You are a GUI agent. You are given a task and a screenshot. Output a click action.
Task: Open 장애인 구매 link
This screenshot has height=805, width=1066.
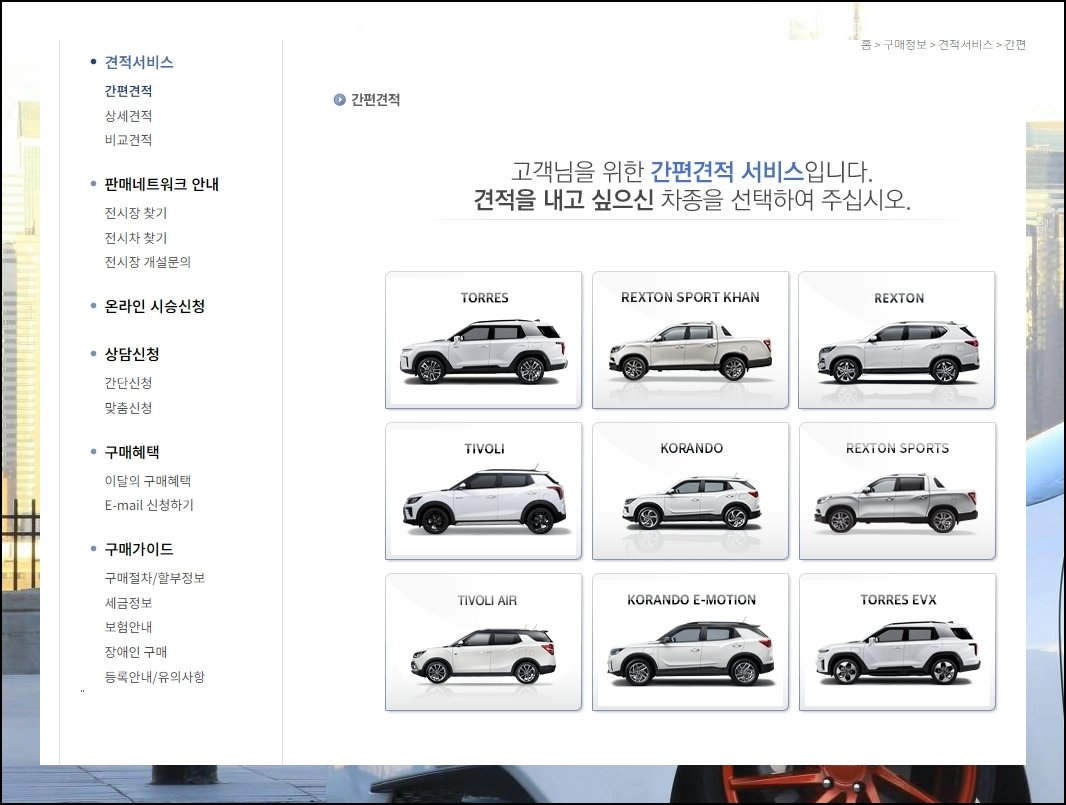point(135,651)
